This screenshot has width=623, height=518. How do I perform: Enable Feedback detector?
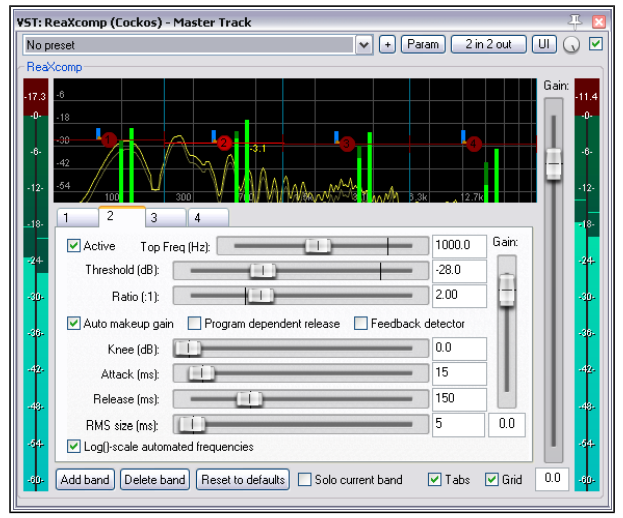pos(360,323)
